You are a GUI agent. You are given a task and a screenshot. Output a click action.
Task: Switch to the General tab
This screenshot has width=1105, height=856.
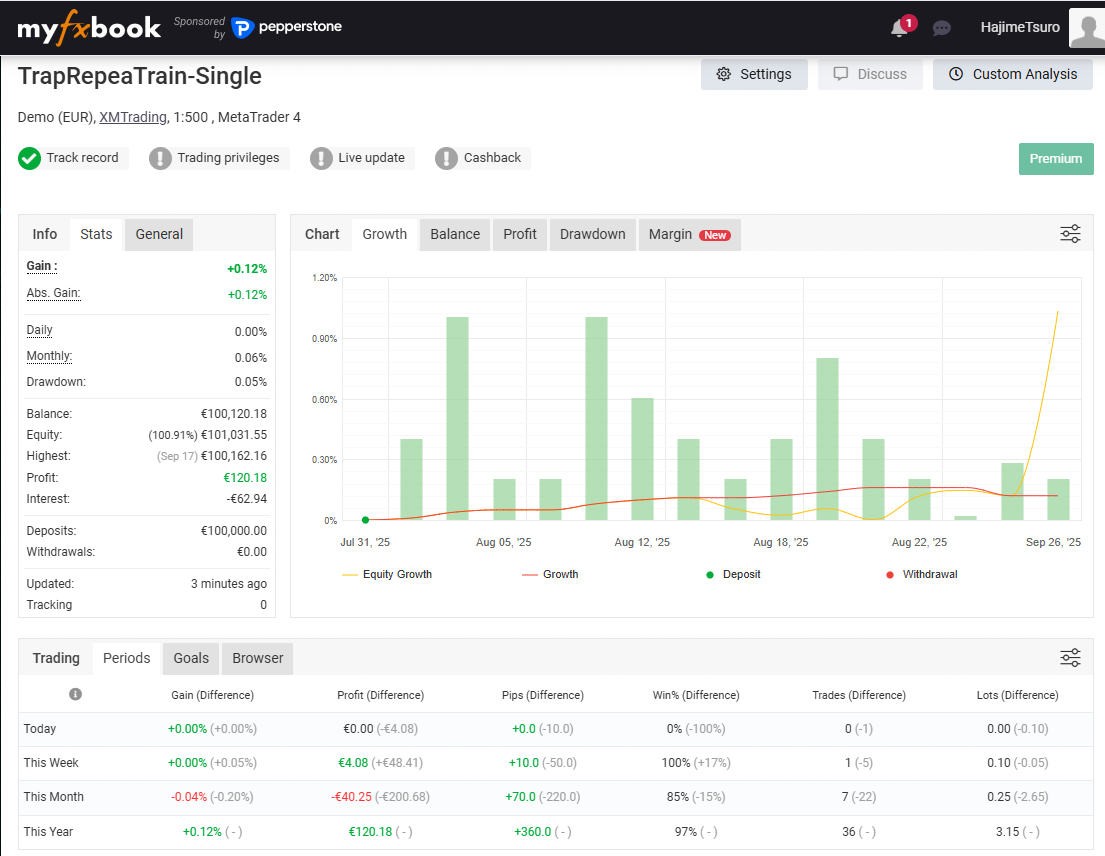coord(159,234)
